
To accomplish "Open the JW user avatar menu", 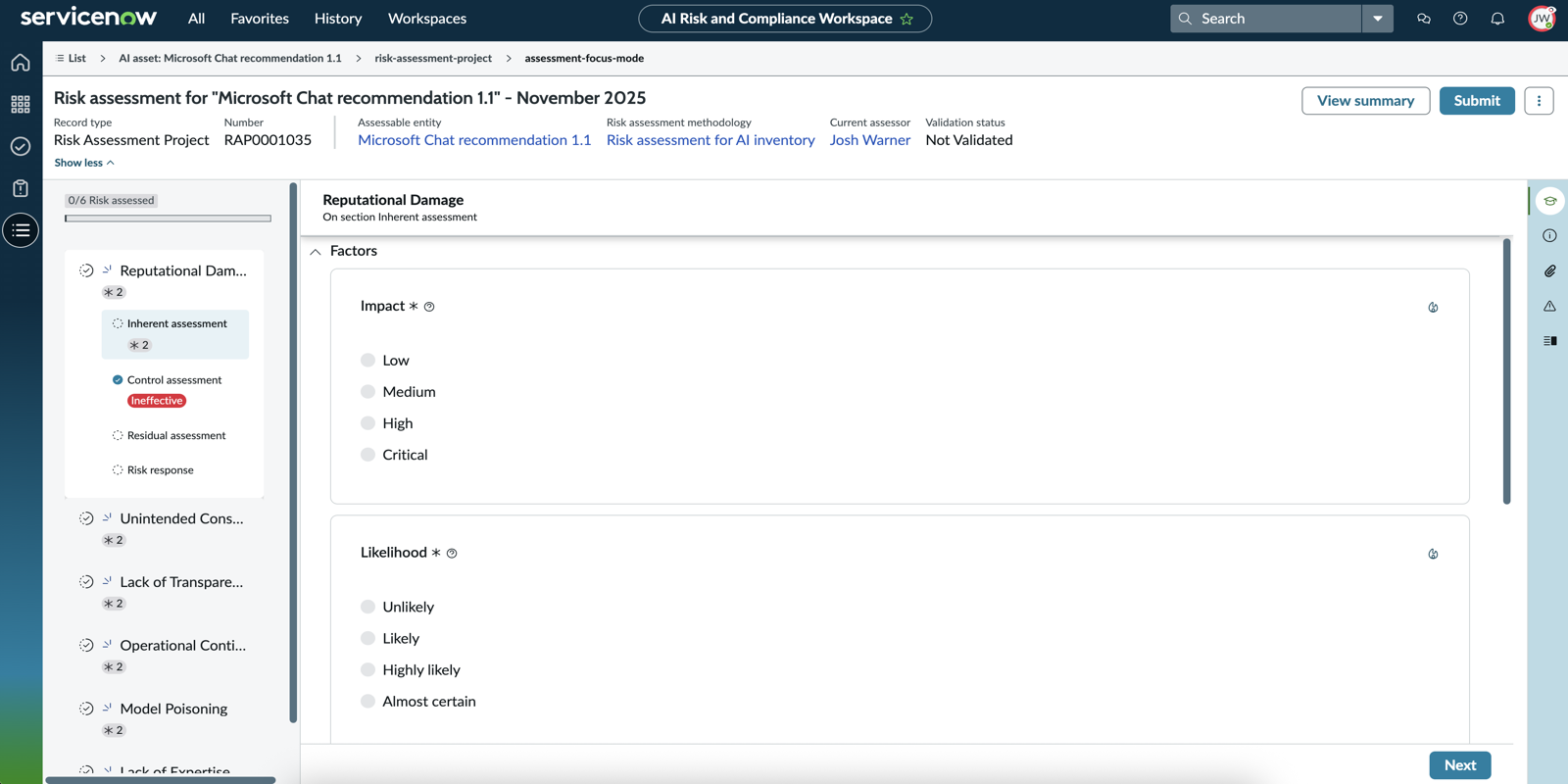I will (1542, 19).
